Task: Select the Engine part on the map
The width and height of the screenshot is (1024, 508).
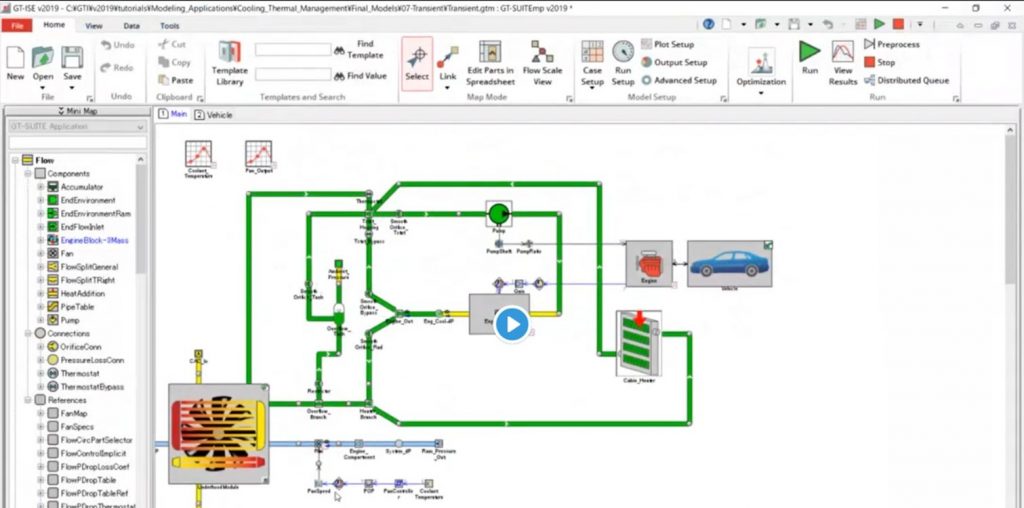Action: (x=649, y=264)
